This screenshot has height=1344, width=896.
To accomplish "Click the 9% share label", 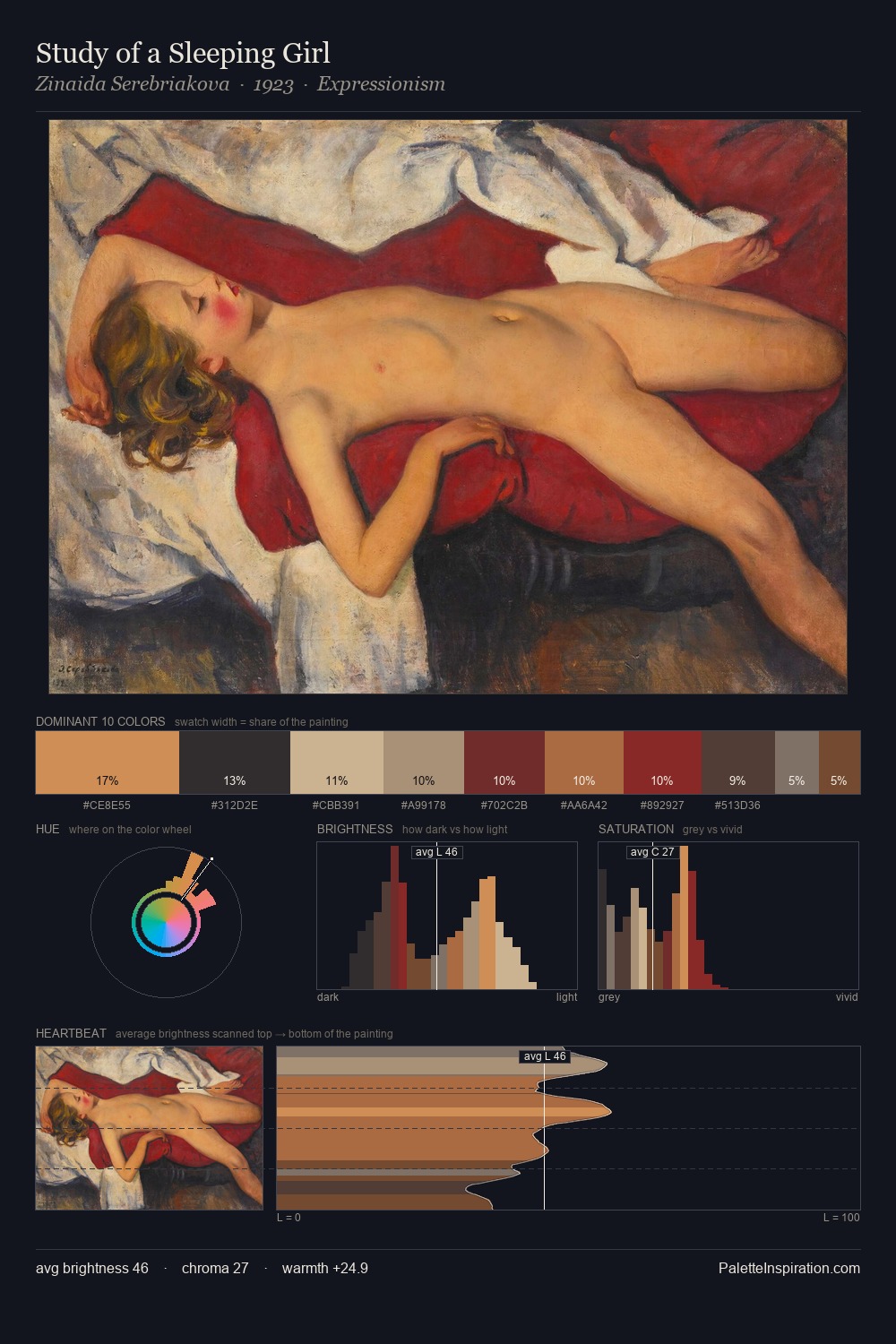I will (737, 780).
